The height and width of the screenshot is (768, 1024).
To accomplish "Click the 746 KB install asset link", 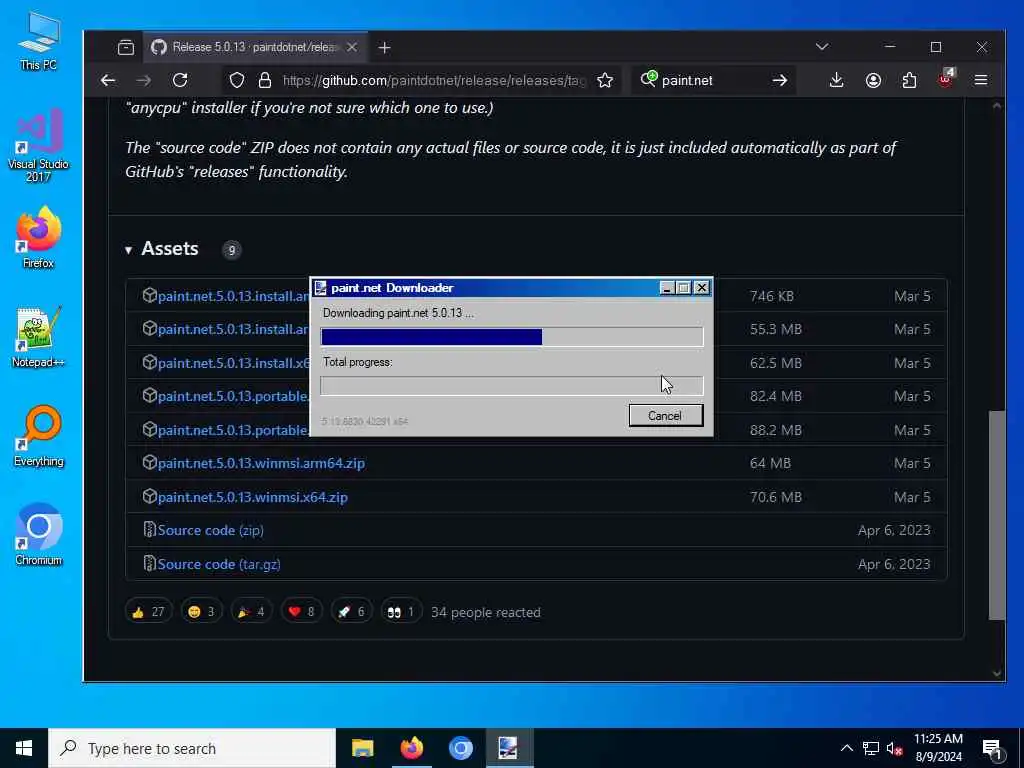I will [234, 296].
